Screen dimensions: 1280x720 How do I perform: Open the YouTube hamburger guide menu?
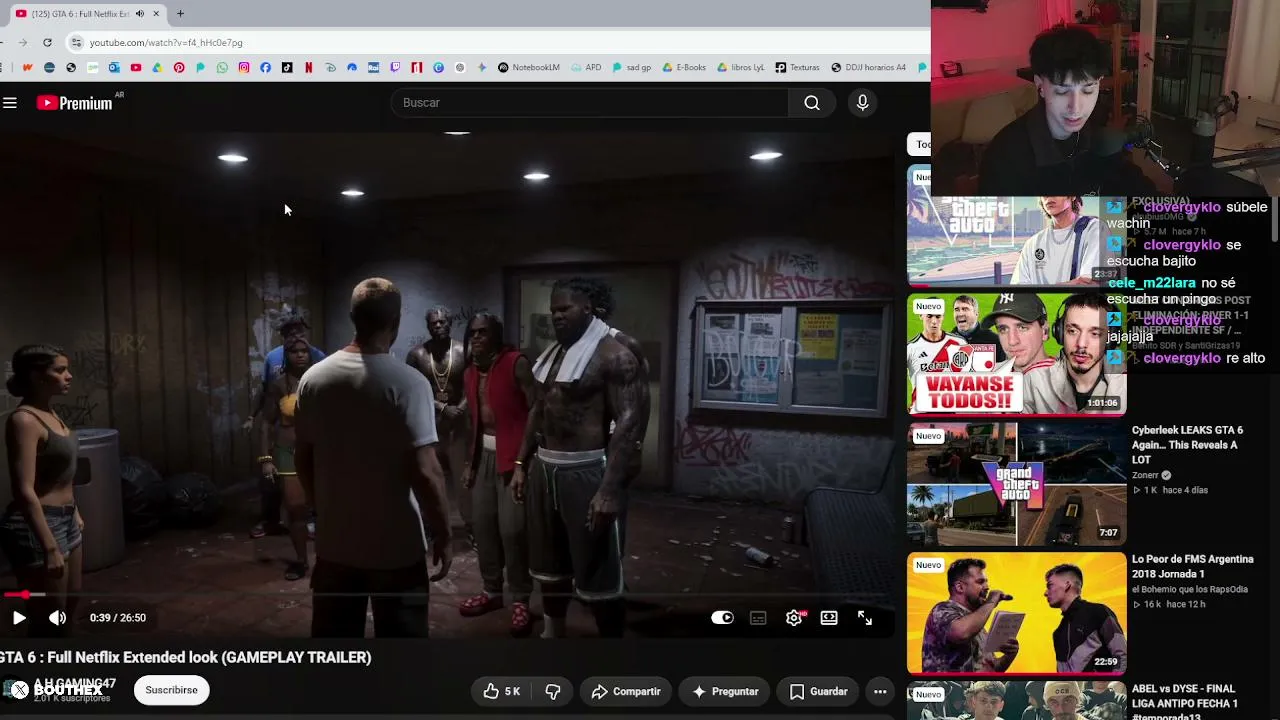[x=10, y=103]
